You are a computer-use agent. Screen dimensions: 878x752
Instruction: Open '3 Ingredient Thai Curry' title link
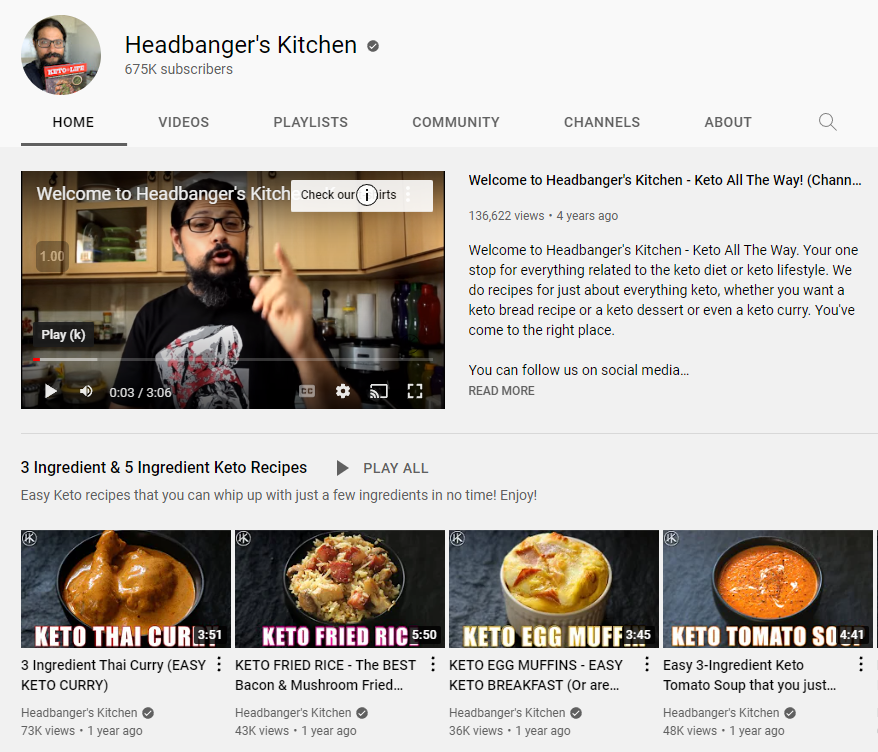point(114,675)
